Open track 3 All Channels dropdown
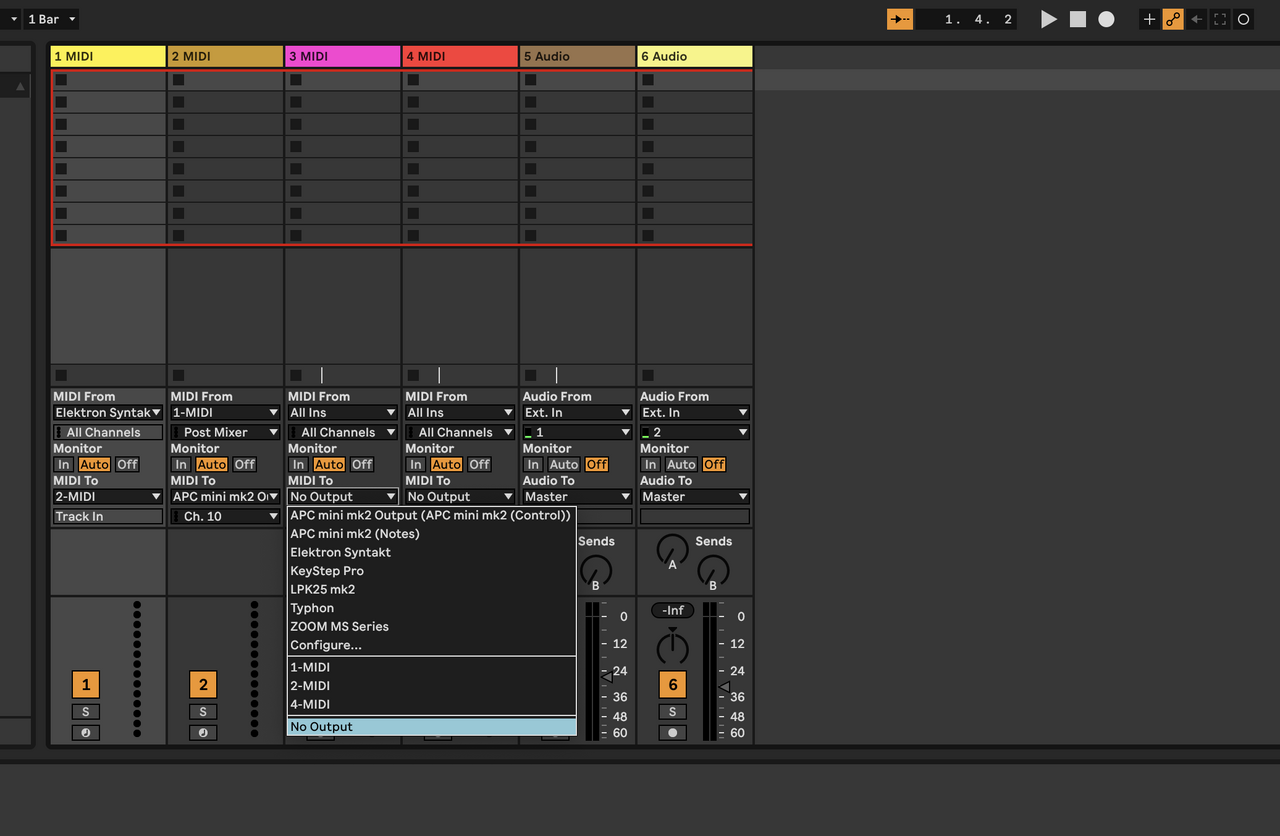 tap(343, 432)
